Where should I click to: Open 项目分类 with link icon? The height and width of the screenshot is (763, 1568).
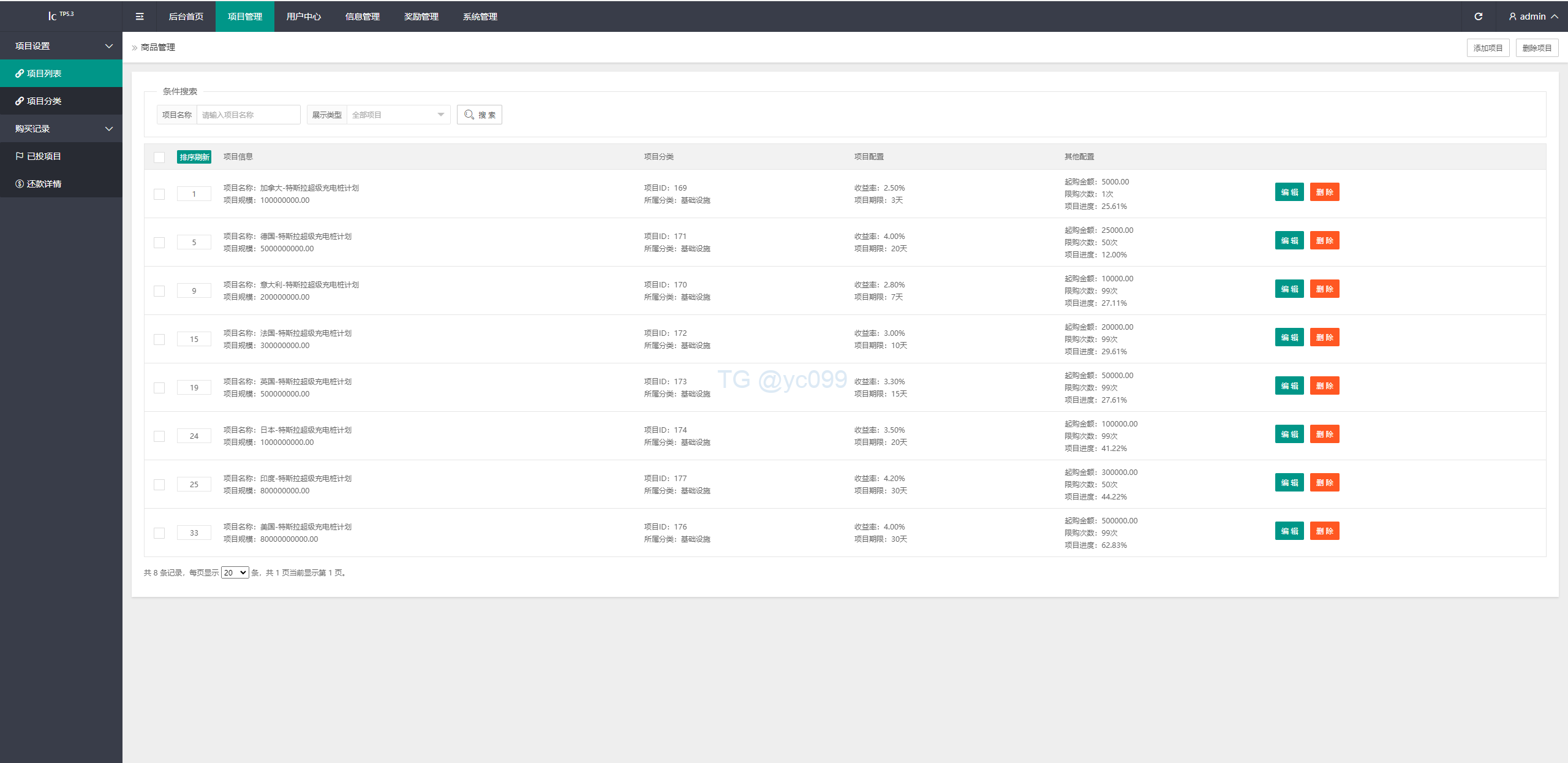coord(44,101)
